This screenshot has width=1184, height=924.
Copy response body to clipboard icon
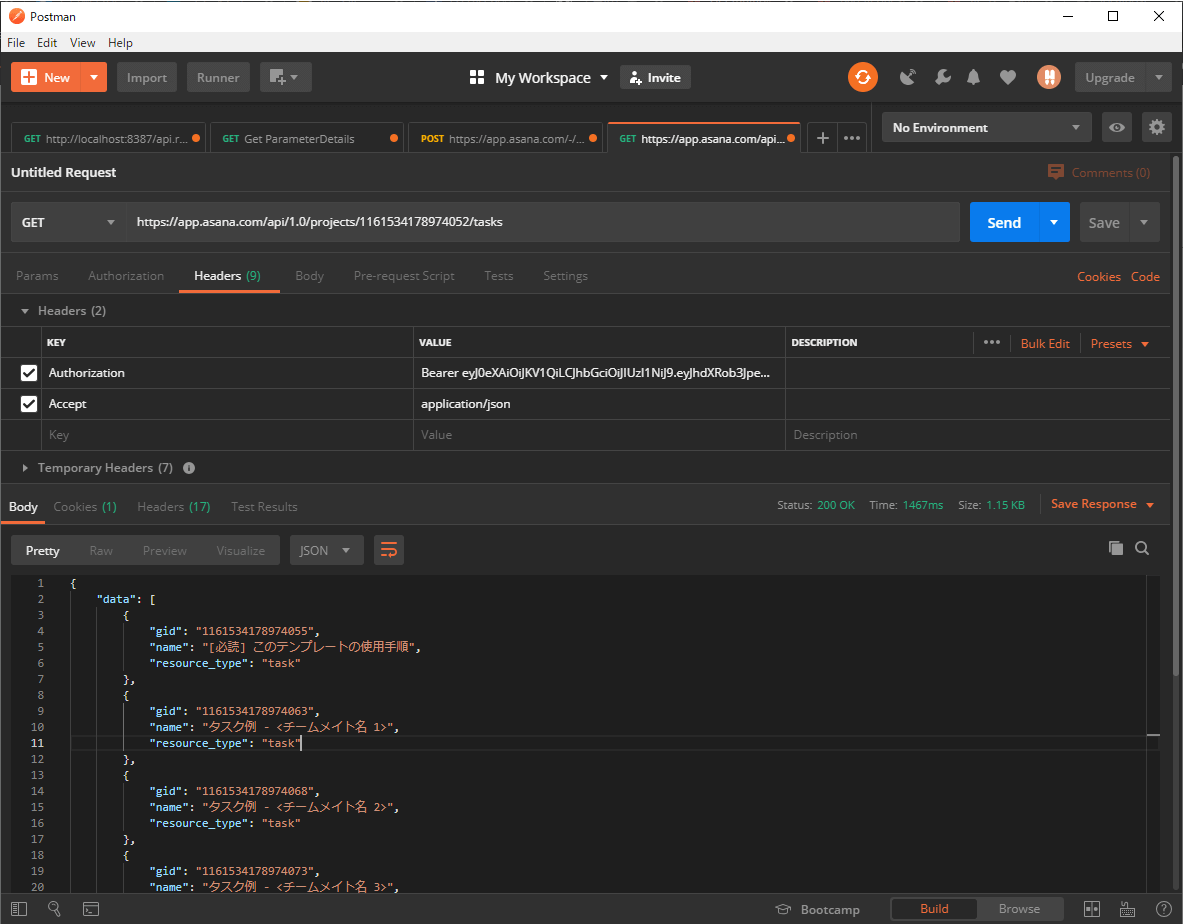click(1115, 548)
